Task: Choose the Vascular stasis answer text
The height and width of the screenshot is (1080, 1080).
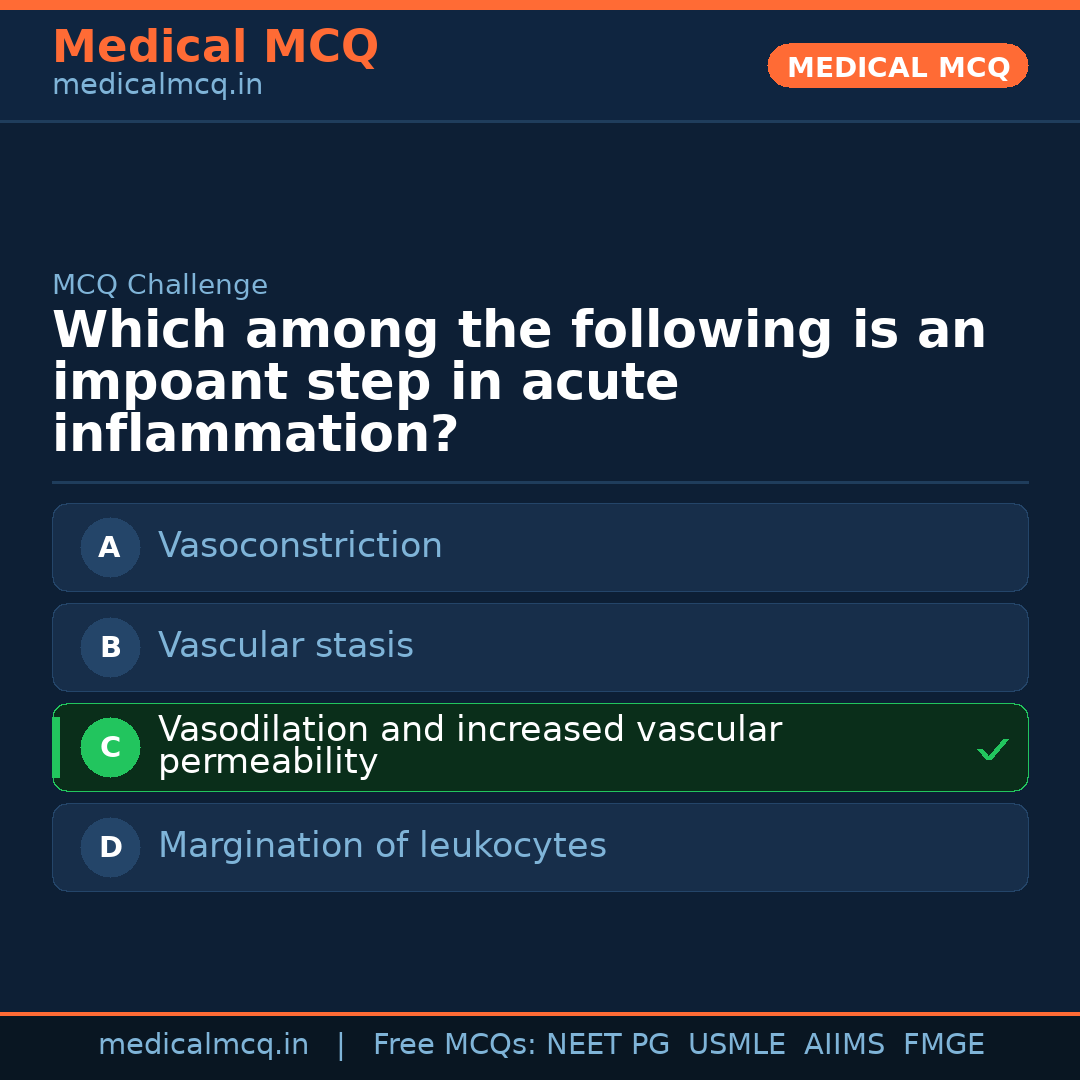Action: 286,646
